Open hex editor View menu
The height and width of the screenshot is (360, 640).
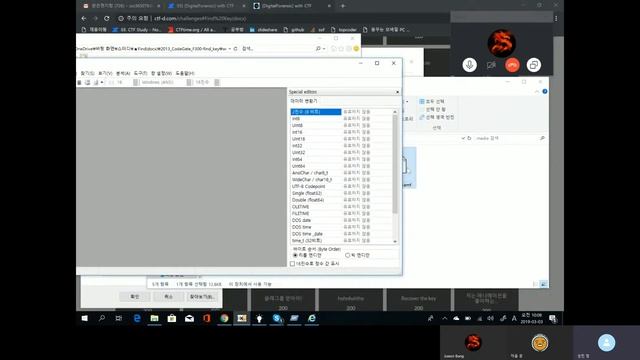(105, 73)
